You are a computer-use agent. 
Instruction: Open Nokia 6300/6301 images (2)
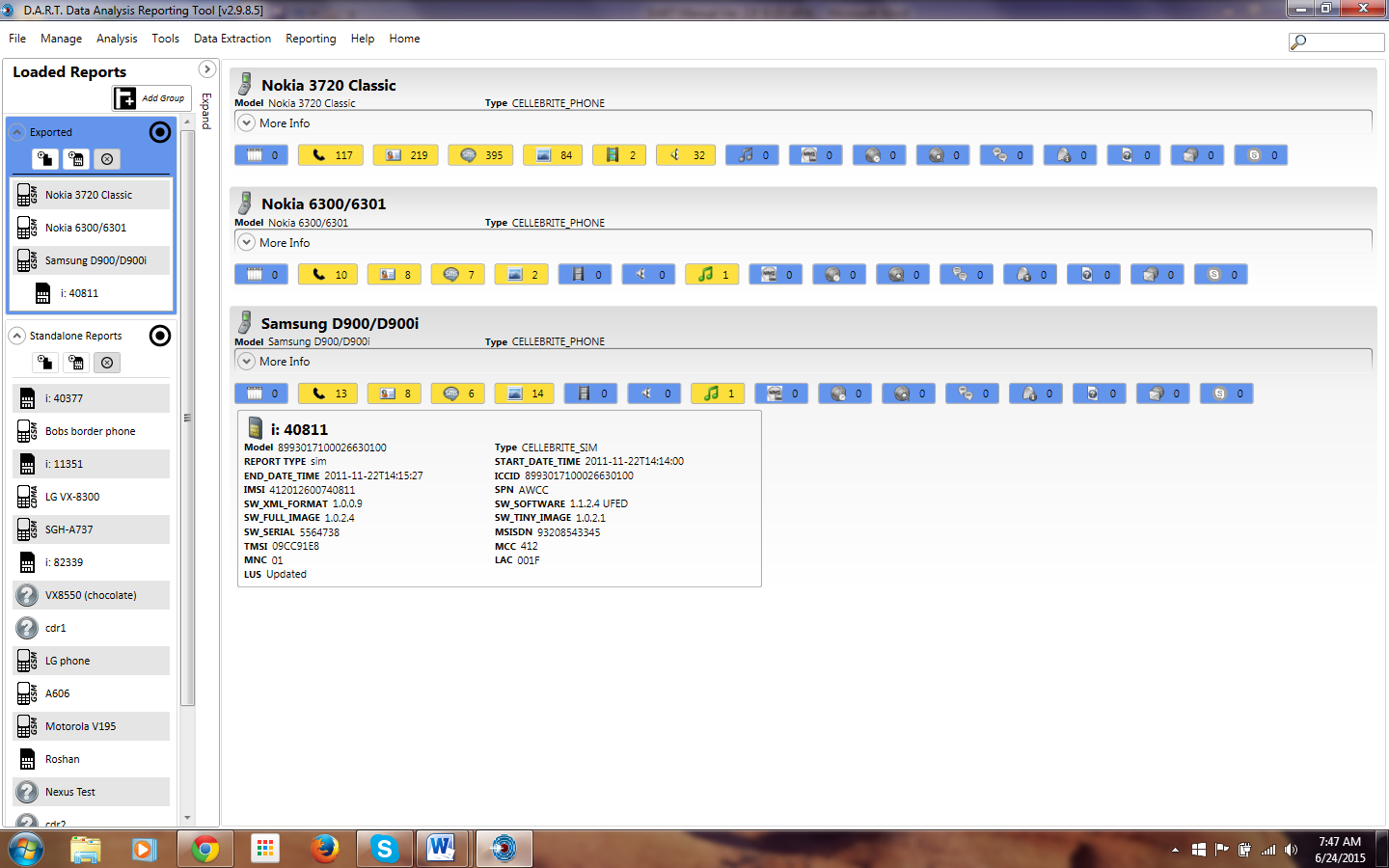[522, 275]
